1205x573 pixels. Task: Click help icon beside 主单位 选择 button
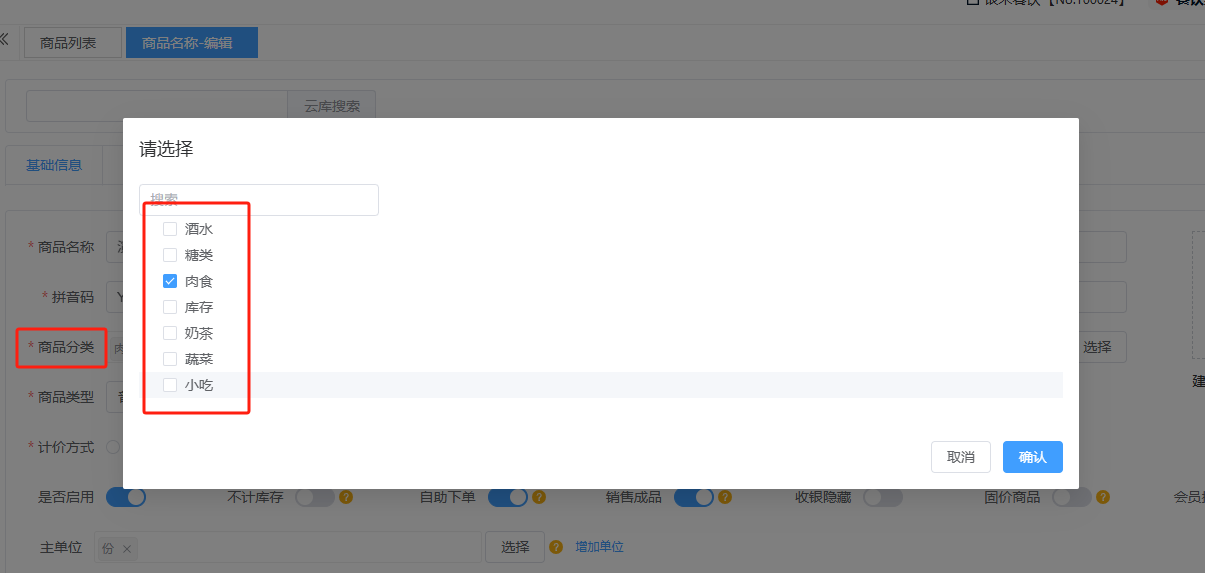coord(557,547)
